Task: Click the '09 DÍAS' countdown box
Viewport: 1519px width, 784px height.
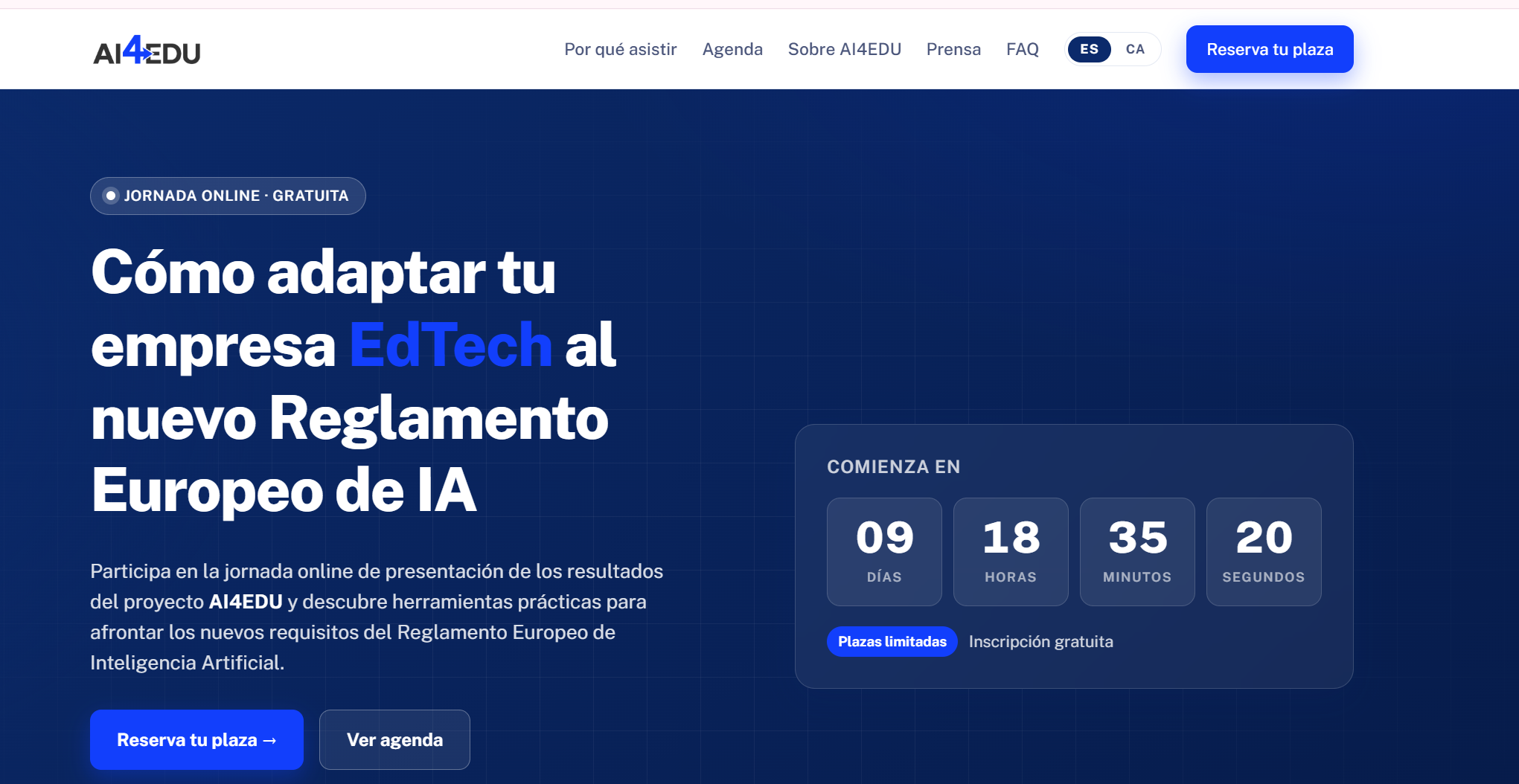Action: pyautogui.click(x=884, y=551)
